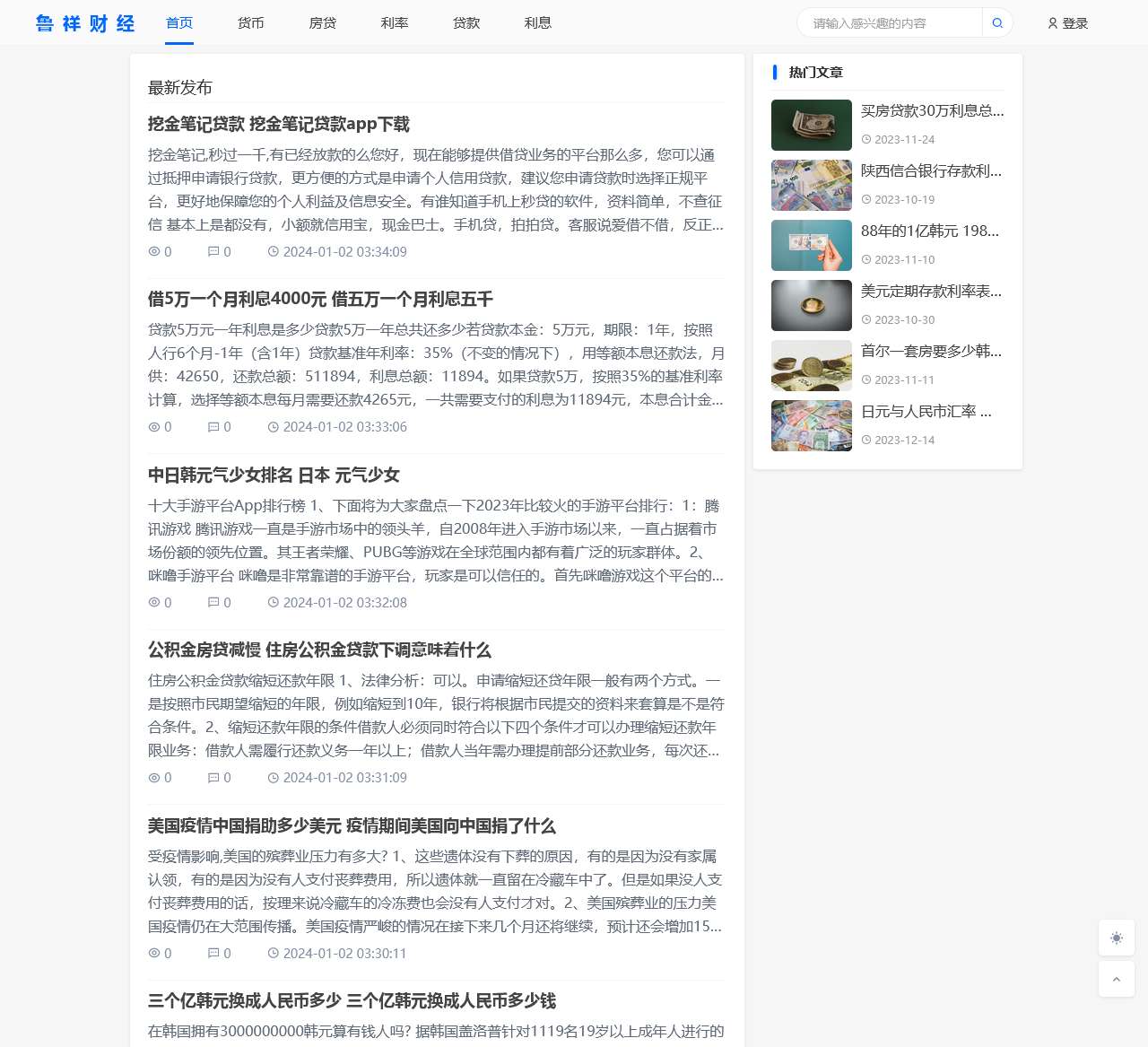The image size is (1148, 1047).
Task: Click the search magnifier icon
Action: coord(997,23)
